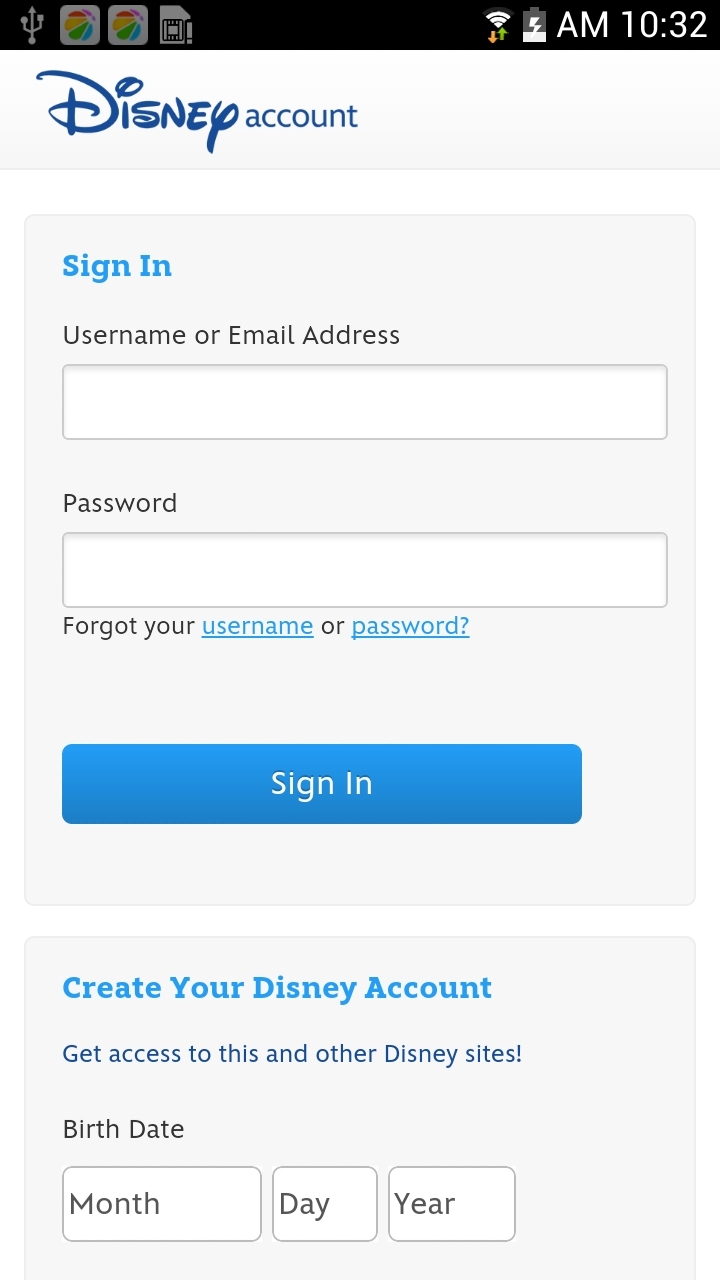Focus the Username or Email Address field
Screen dimensions: 720x1280
pos(365,402)
